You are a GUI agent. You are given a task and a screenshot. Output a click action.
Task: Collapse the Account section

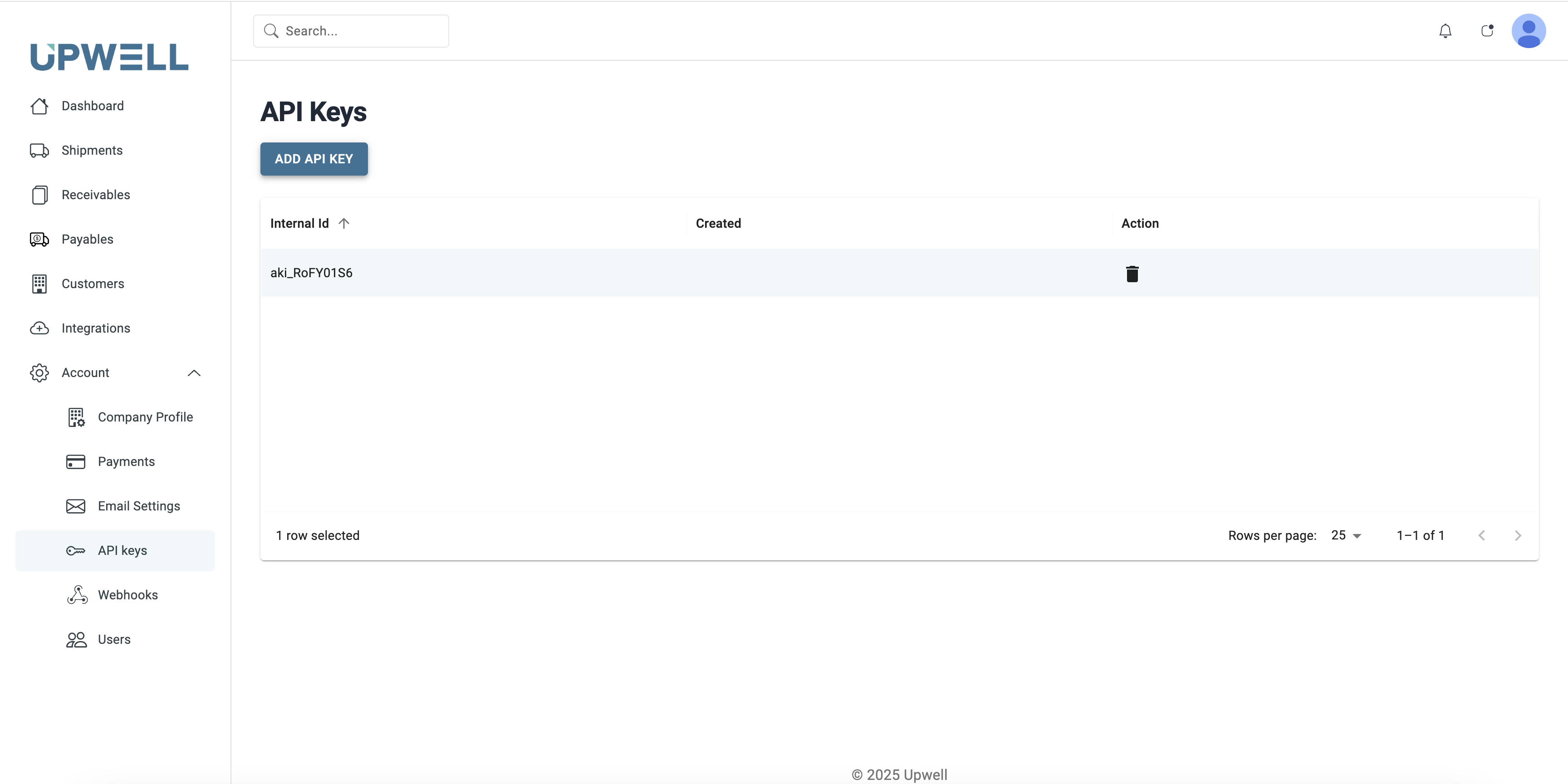[x=194, y=372]
